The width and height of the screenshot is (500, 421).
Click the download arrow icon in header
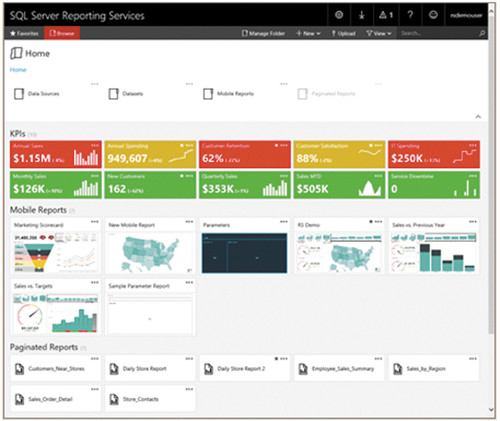(362, 15)
